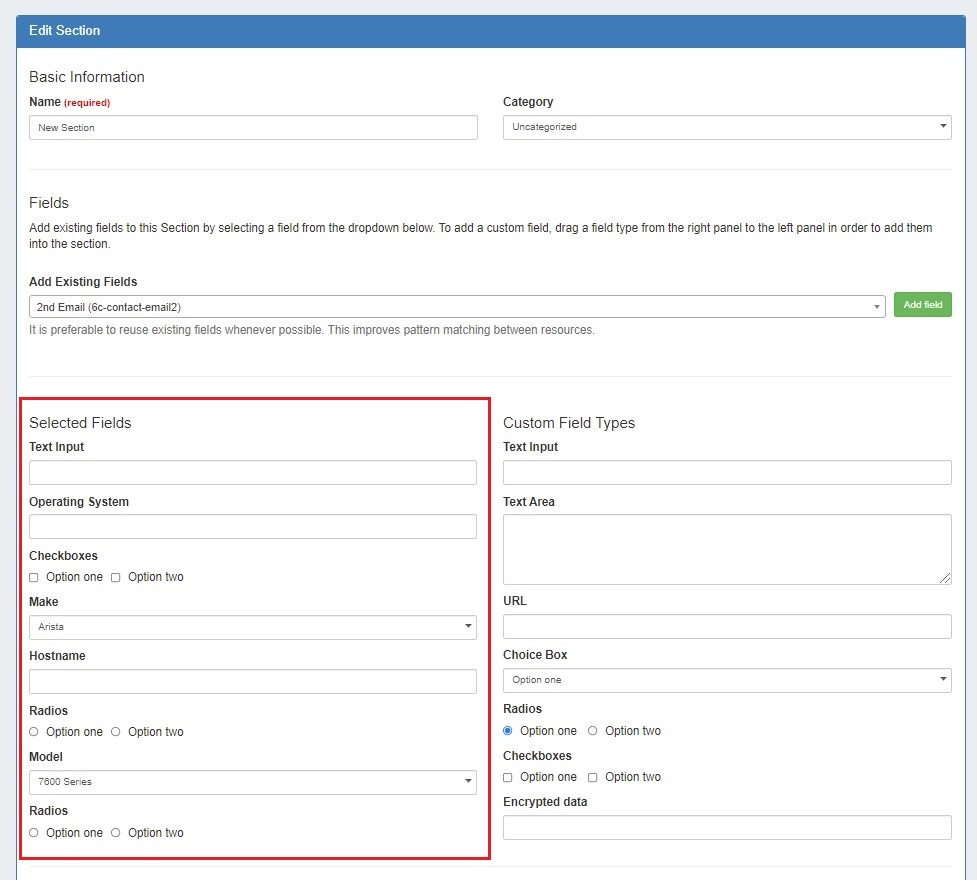The height and width of the screenshot is (880, 977).
Task: Tick Option two checkbox in Custom Field Types
Action: [x=593, y=777]
